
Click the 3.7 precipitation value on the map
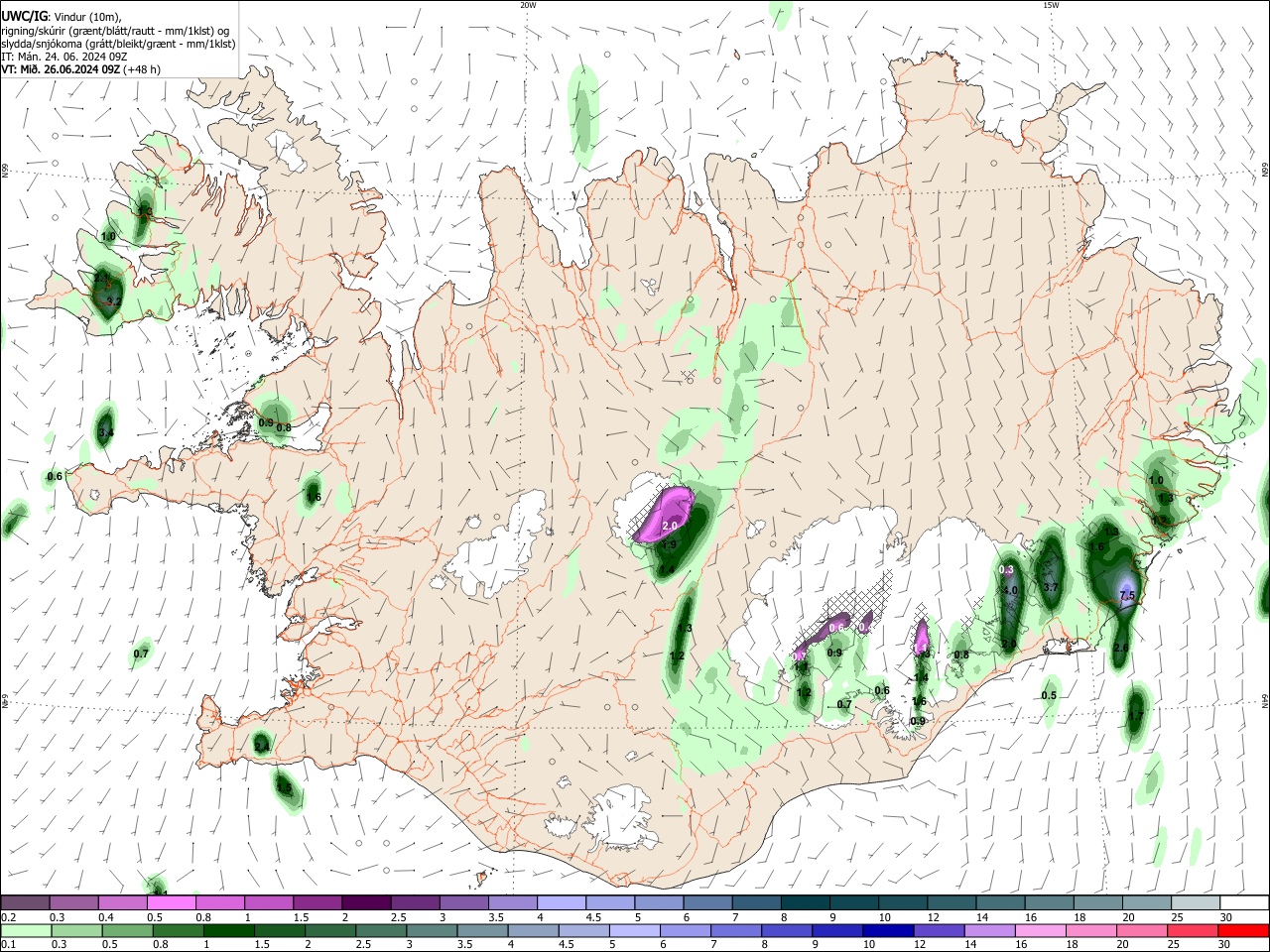click(x=1052, y=587)
